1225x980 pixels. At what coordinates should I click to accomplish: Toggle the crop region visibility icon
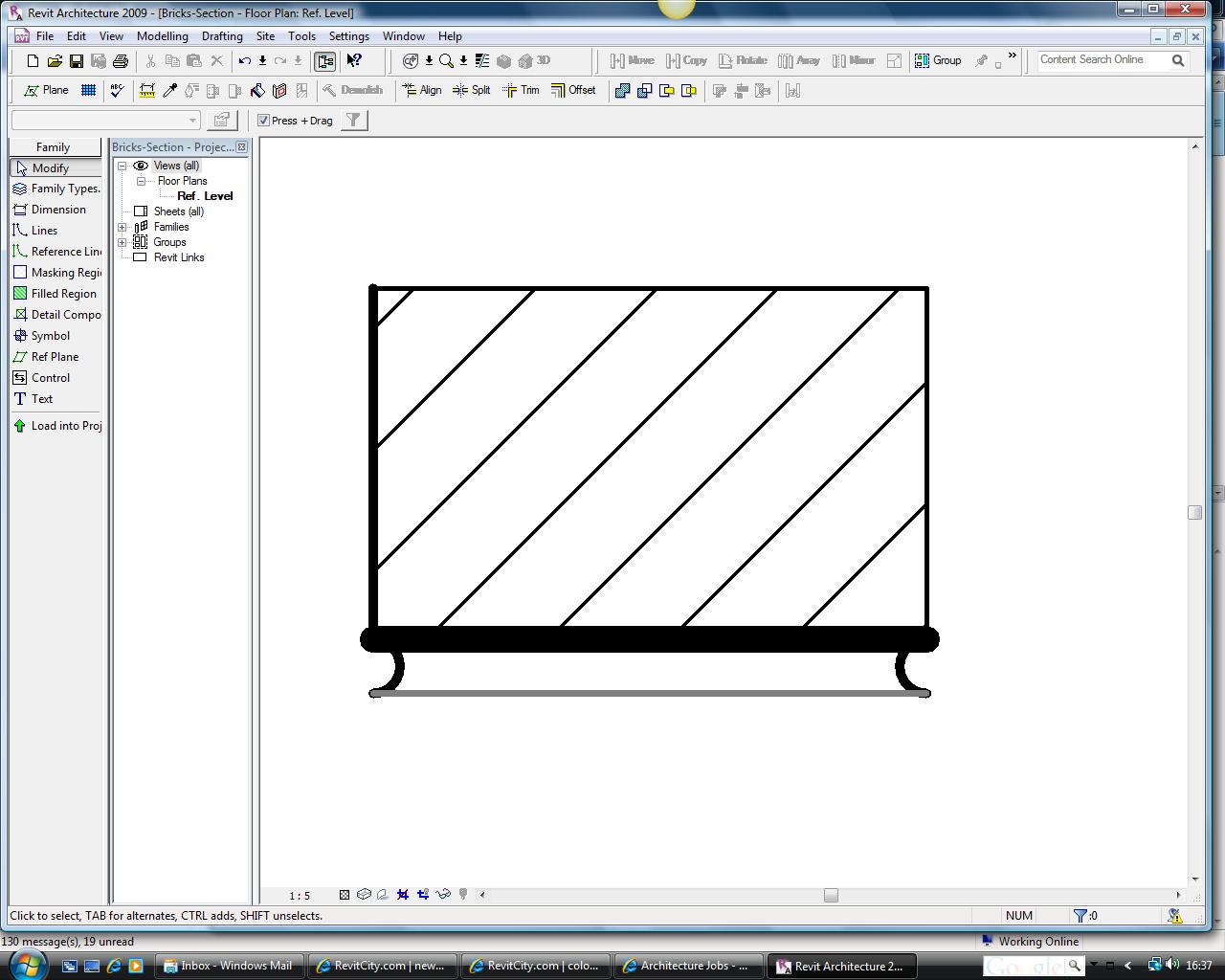point(422,895)
